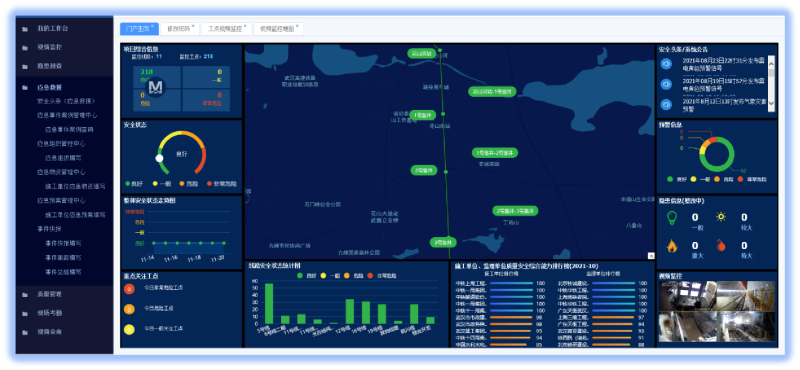Click the 视频监控 sidebar folder icon
This screenshot has width=800, height=370.
24,48
